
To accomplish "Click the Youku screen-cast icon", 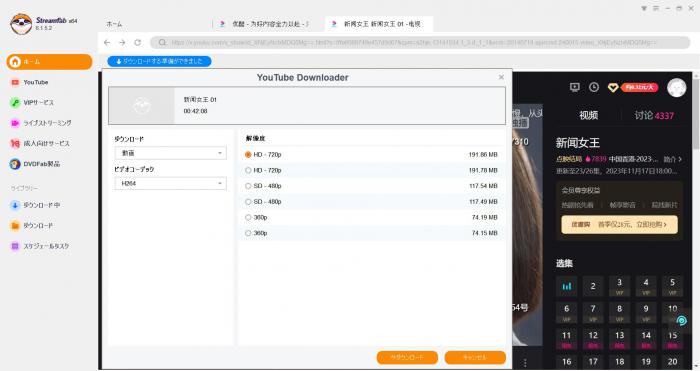I will click(x=575, y=88).
